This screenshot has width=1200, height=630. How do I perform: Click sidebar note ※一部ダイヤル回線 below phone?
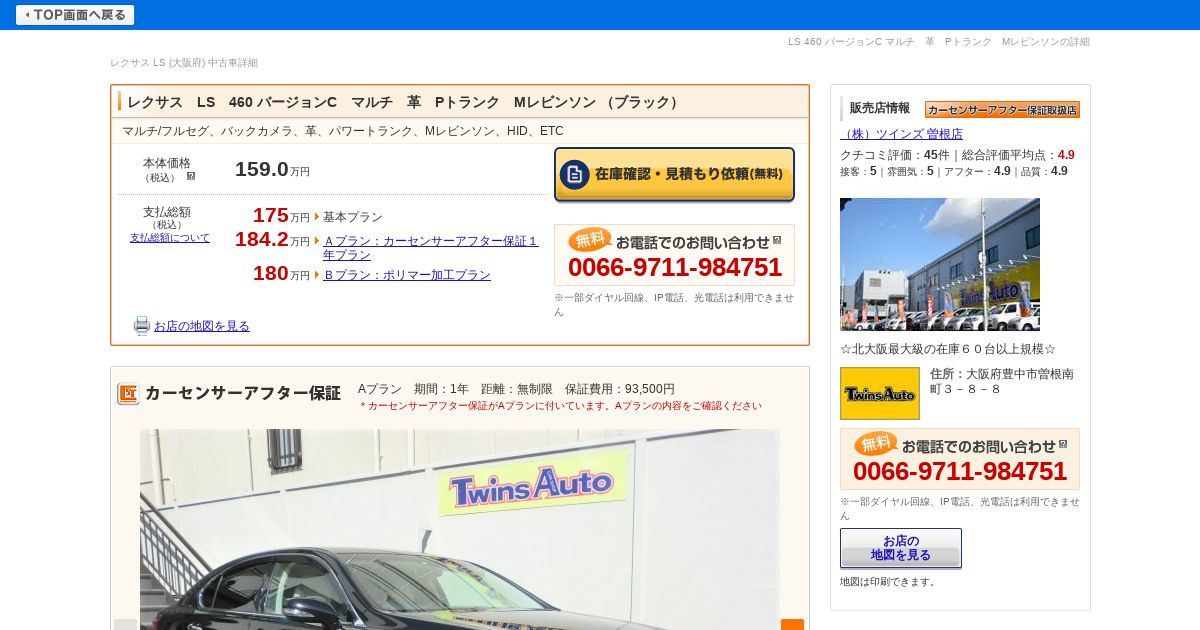(x=960, y=508)
